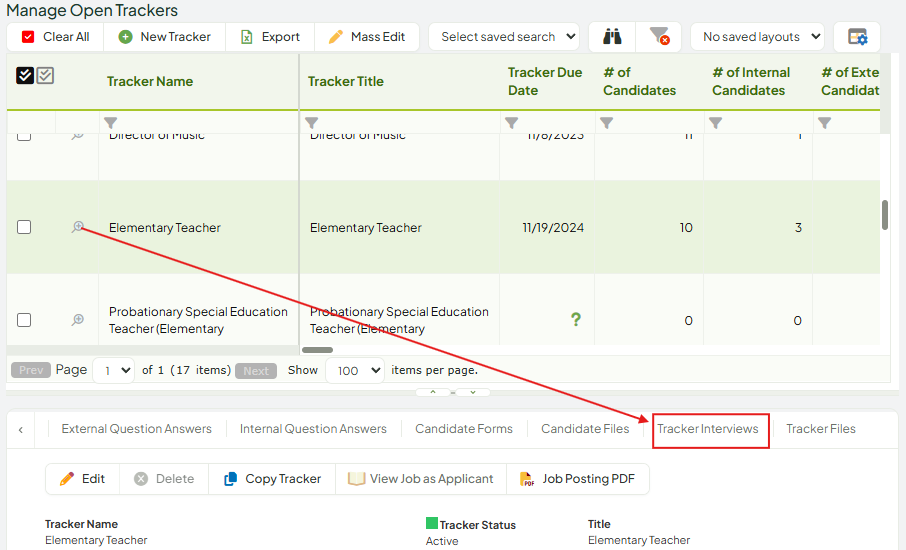The height and width of the screenshot is (550, 906).
Task: Create a New Tracker
Action: coord(165,37)
